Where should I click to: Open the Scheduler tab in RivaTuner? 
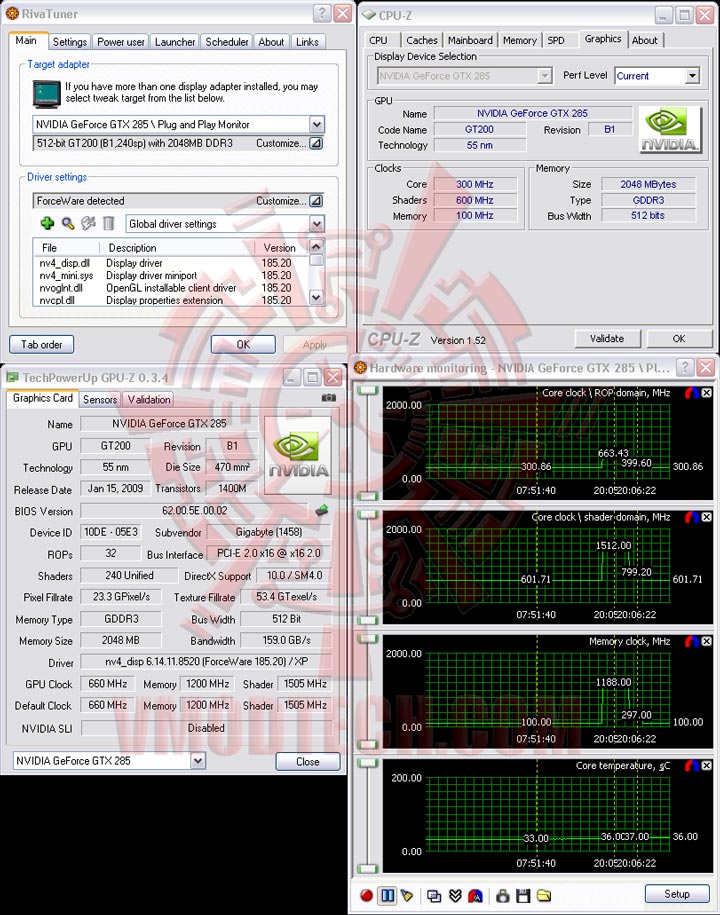[x=227, y=42]
